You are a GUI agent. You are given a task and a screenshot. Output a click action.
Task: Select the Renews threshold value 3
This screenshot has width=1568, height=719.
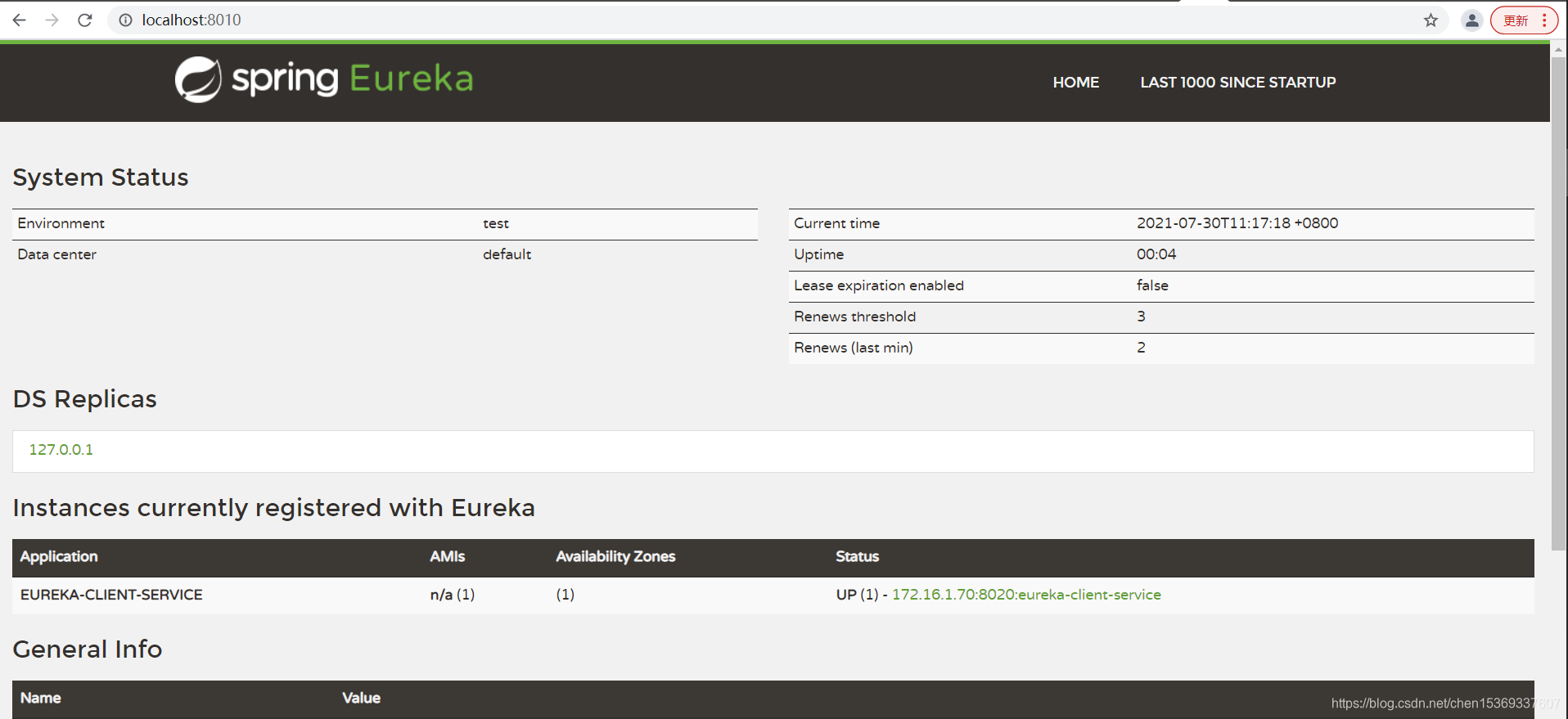click(1141, 317)
